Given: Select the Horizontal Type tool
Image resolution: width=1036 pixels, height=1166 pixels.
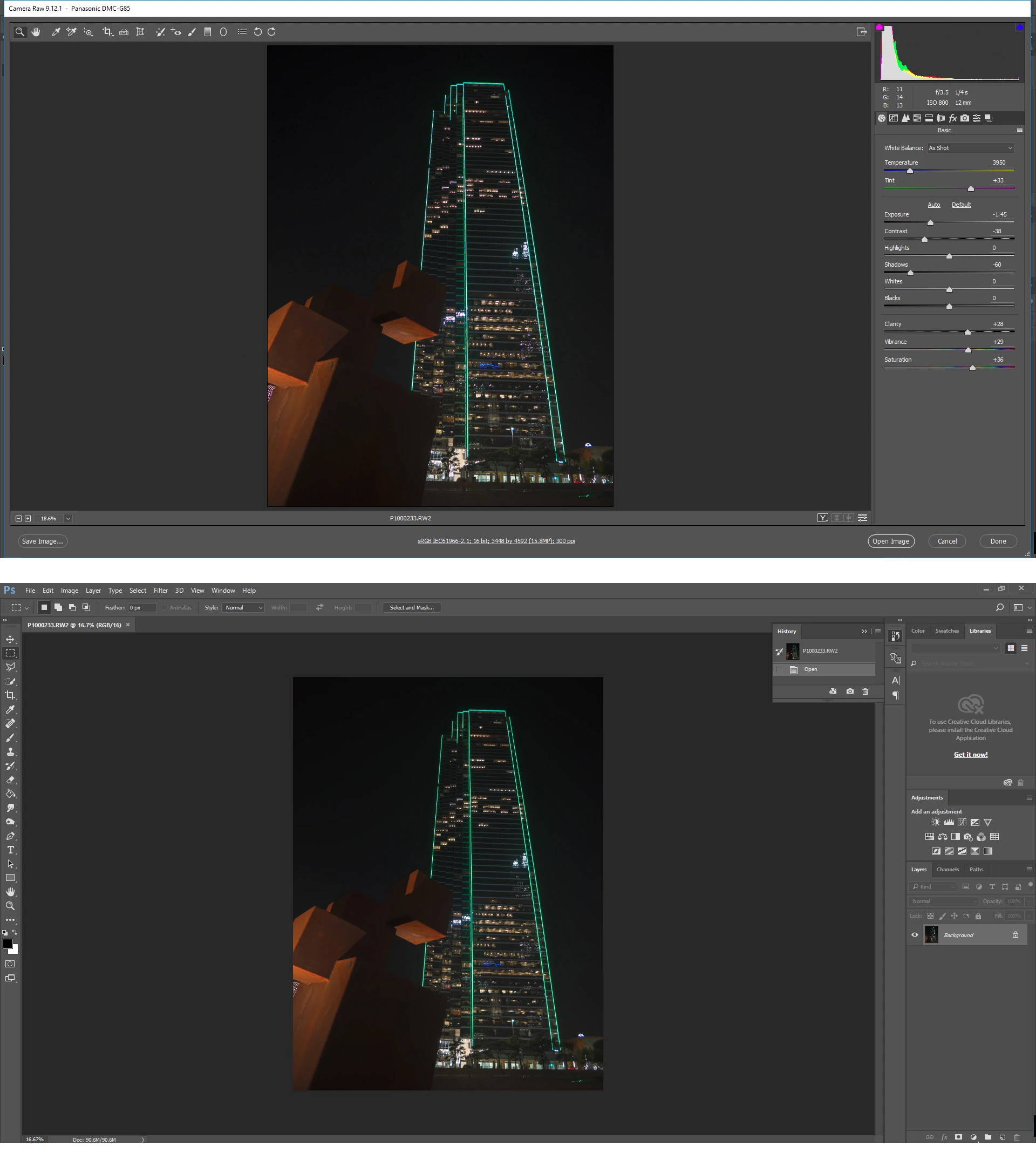Looking at the screenshot, I should pyautogui.click(x=10, y=850).
